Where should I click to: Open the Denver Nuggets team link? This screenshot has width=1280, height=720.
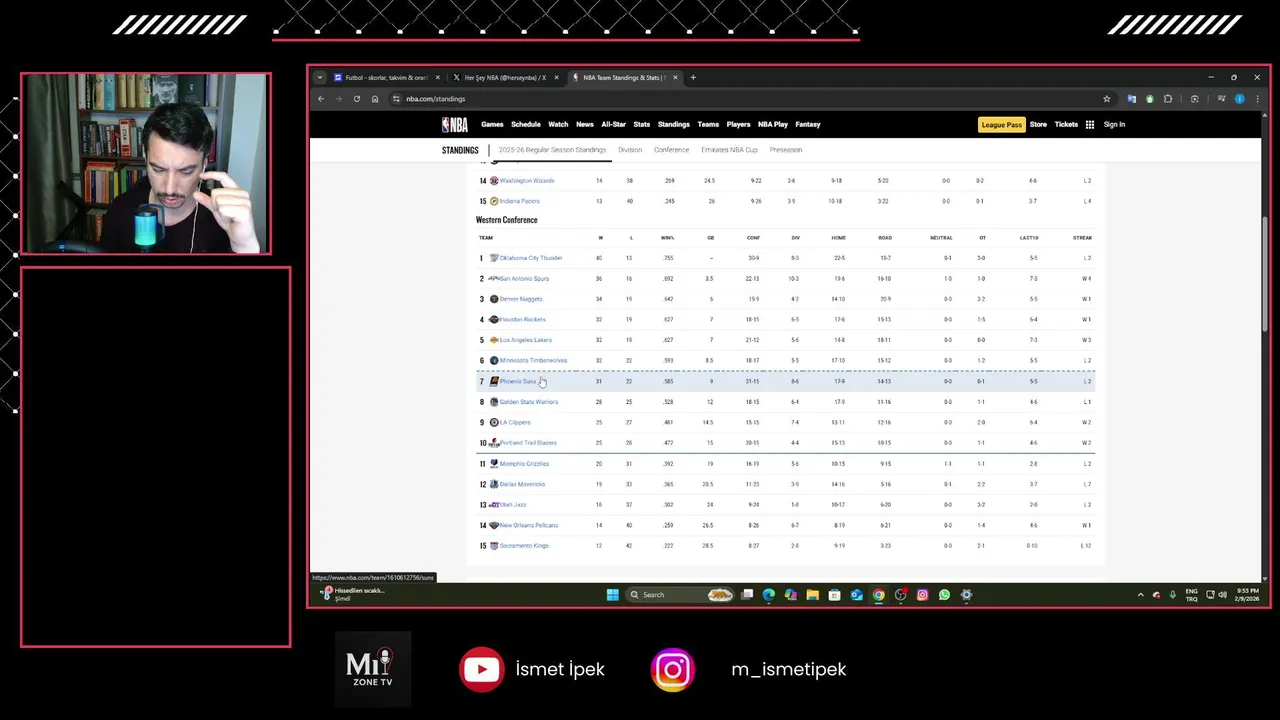click(x=521, y=299)
